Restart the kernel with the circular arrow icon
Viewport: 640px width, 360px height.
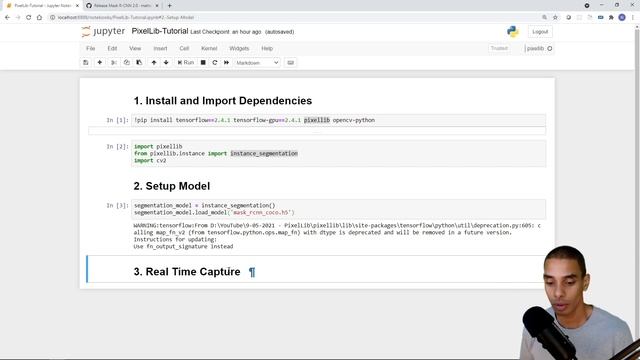215,62
